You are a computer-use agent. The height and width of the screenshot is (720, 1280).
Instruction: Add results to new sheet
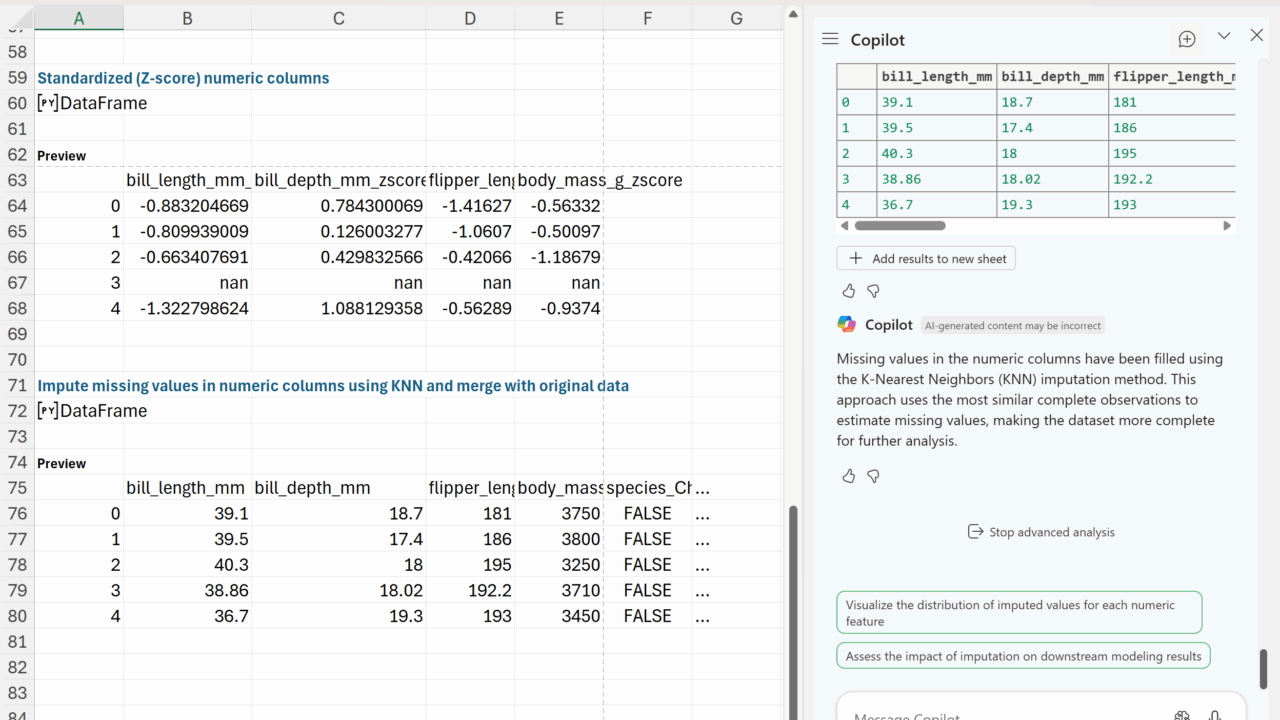tap(926, 258)
